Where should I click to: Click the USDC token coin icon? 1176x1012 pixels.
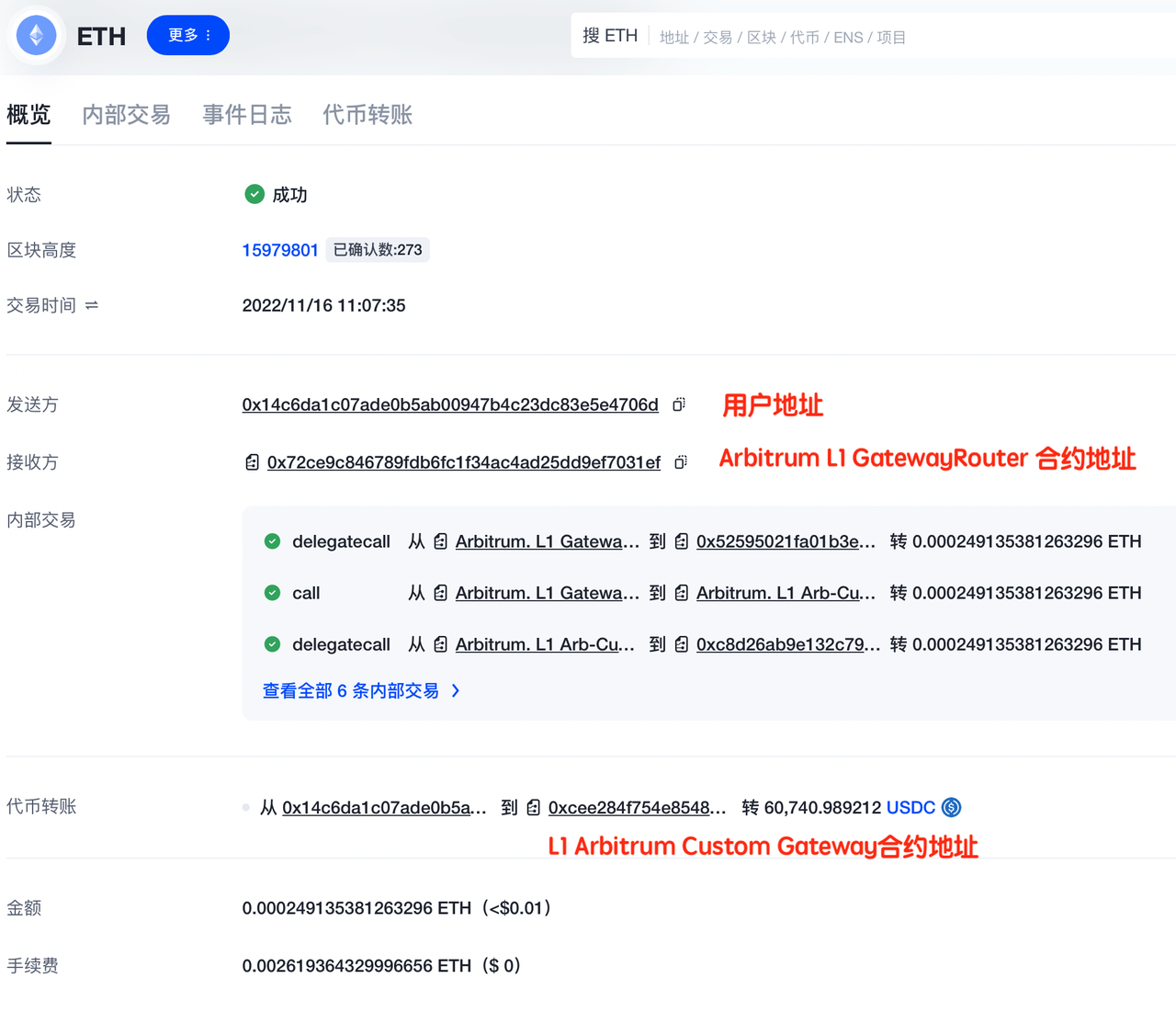(952, 807)
